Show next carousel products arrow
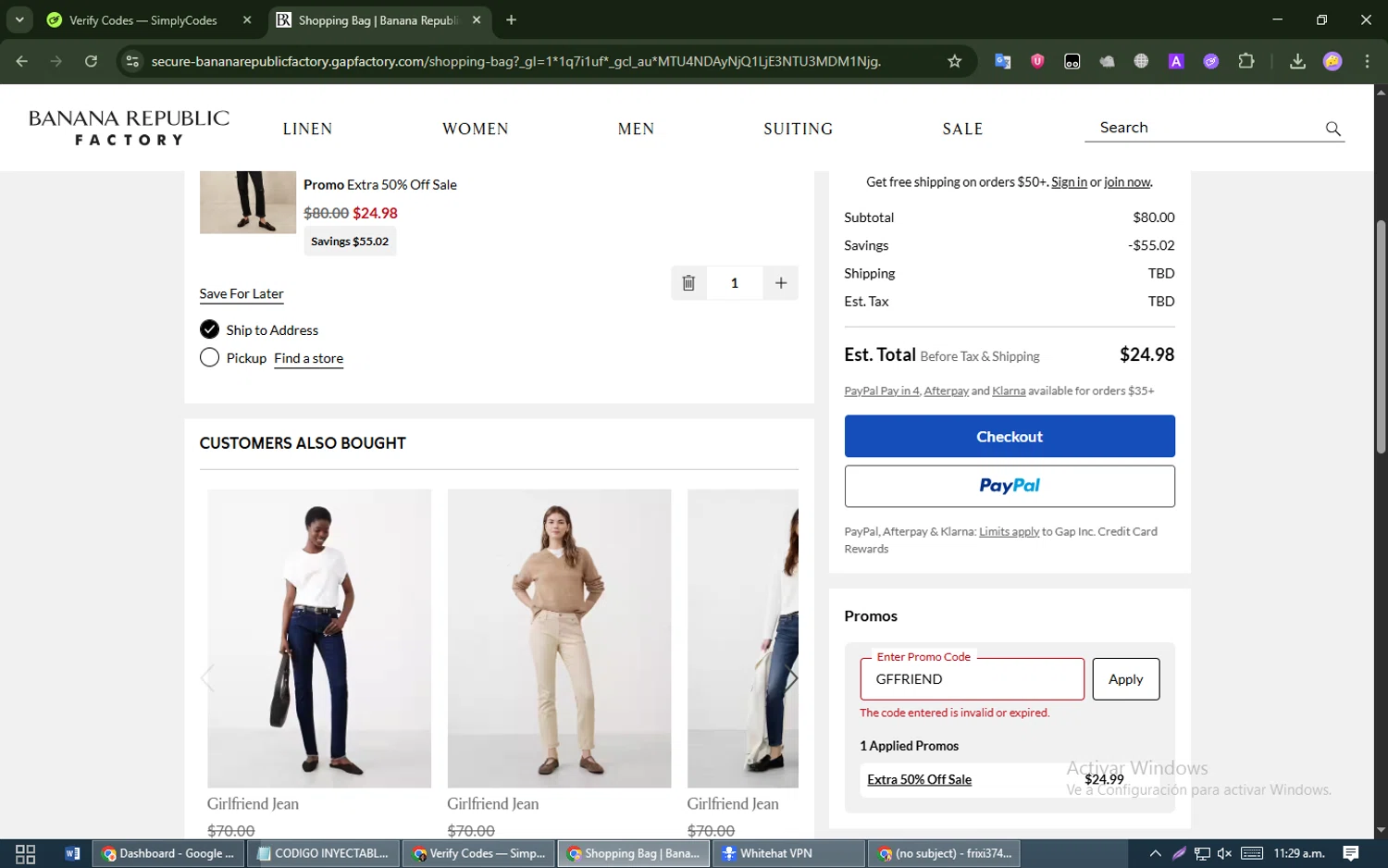 coord(790,677)
